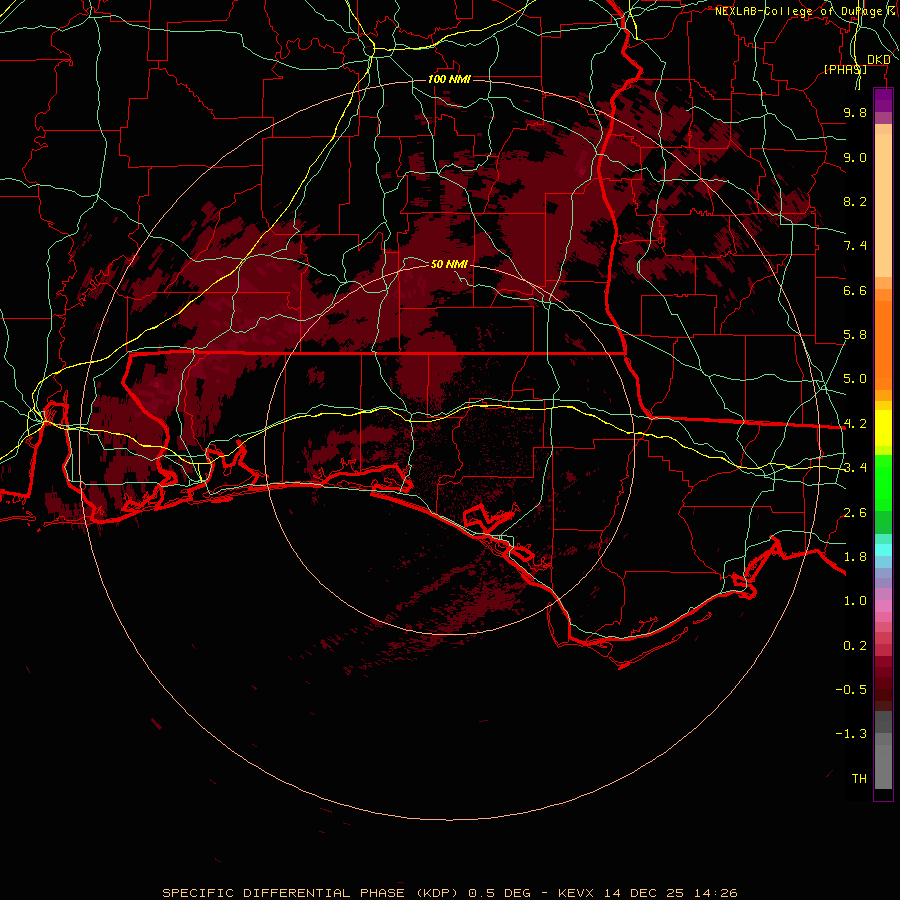Click the 1.0 scale value
900x900 pixels.
(x=855, y=601)
